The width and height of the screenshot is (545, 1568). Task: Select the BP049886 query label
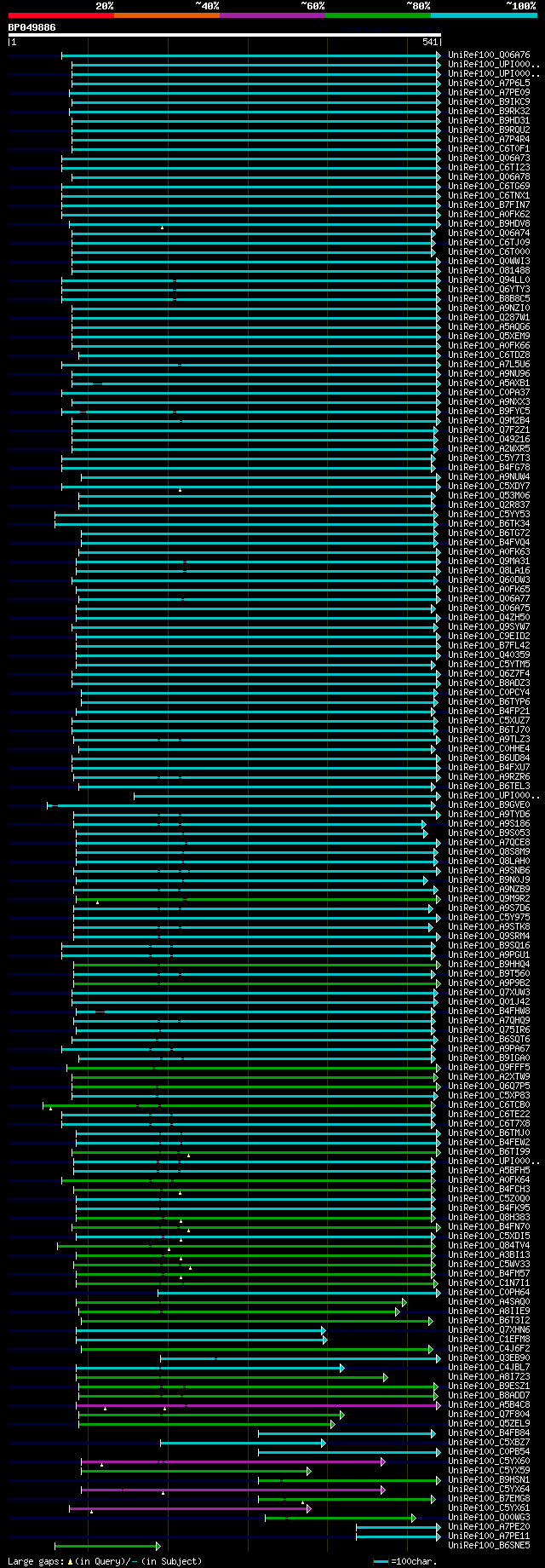pyautogui.click(x=32, y=27)
